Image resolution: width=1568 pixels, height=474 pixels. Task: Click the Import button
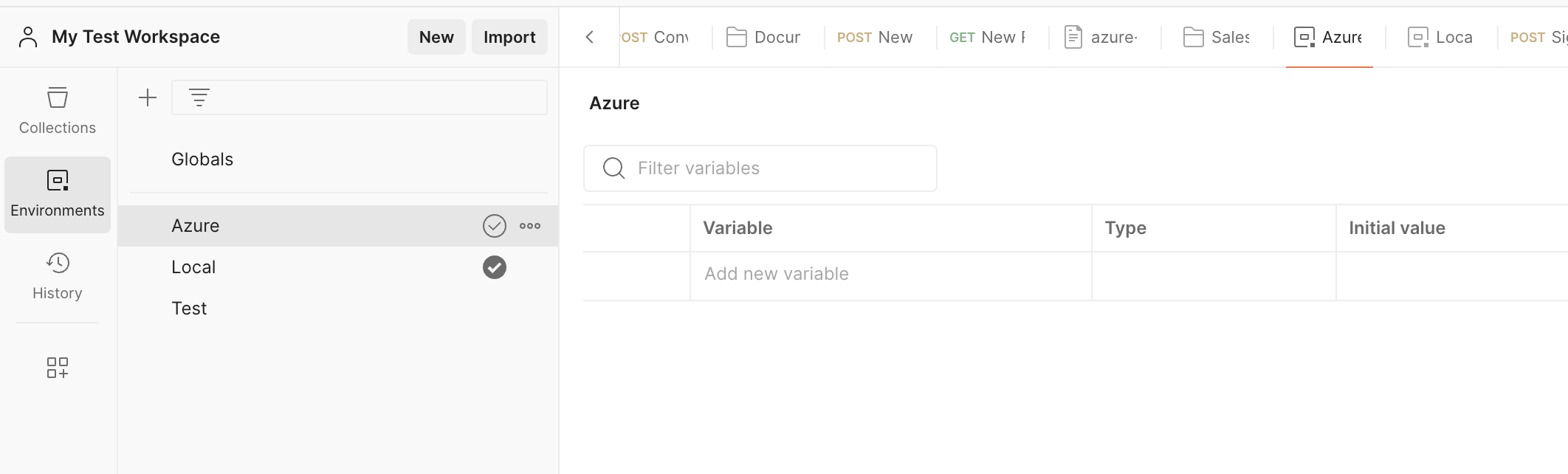(509, 37)
